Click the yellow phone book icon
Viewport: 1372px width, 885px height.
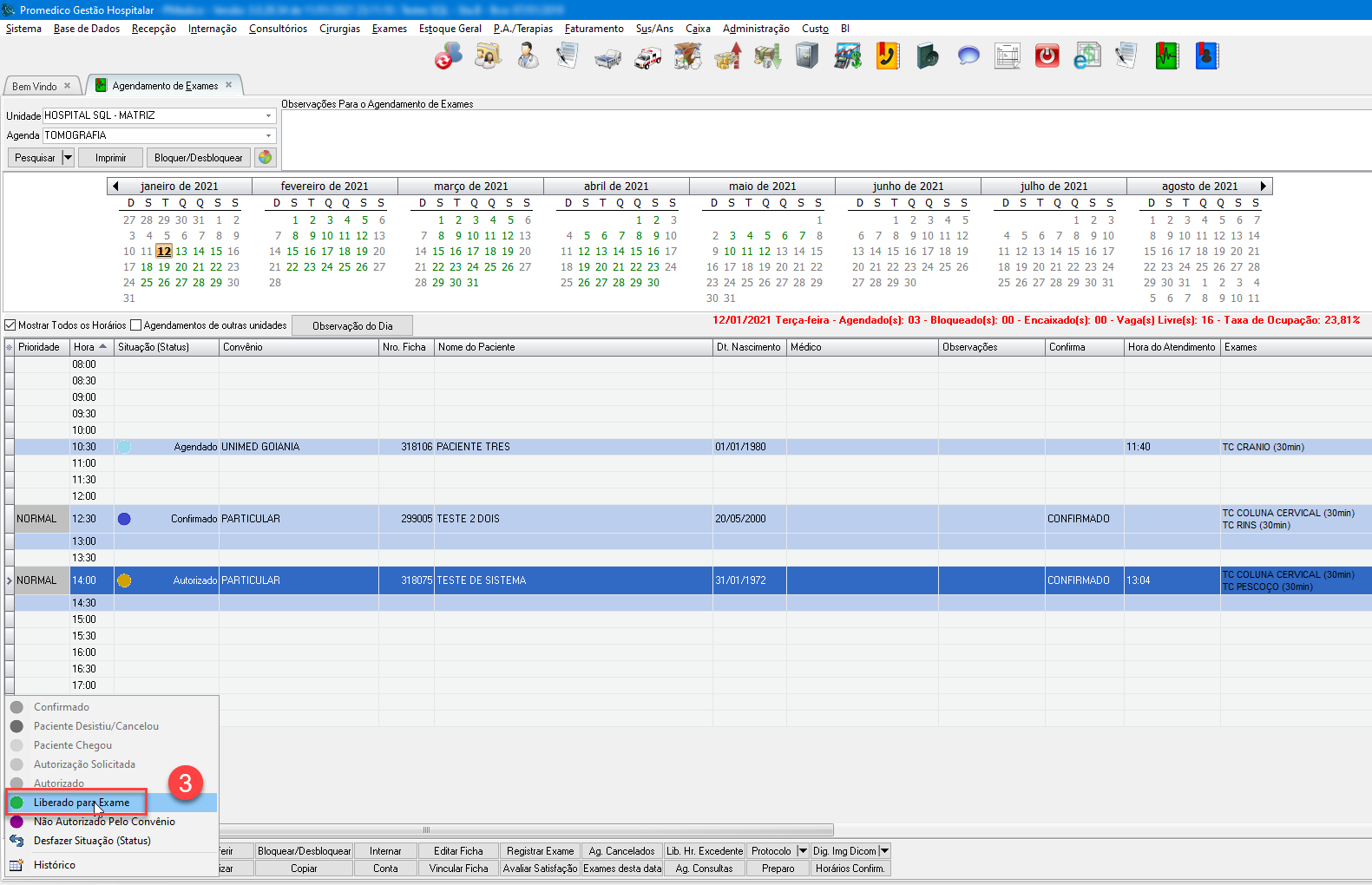887,57
